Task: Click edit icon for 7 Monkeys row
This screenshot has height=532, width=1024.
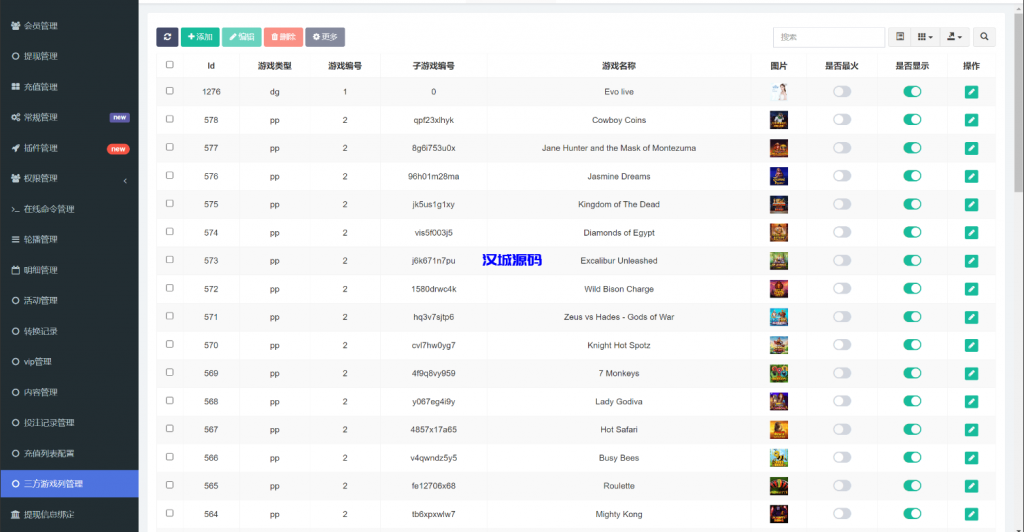Action: coord(971,373)
